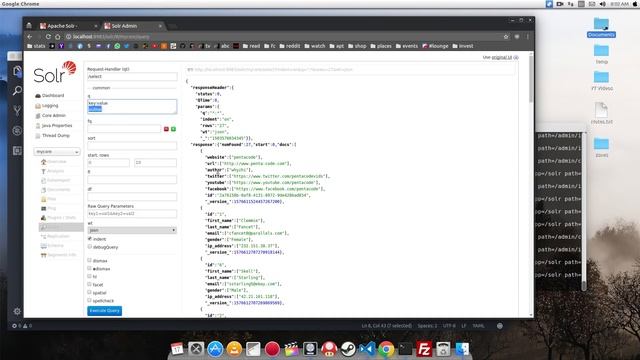This screenshot has width=640, height=360.
Task: Focus the Request-Handler (qt) field
Action: coord(132,77)
